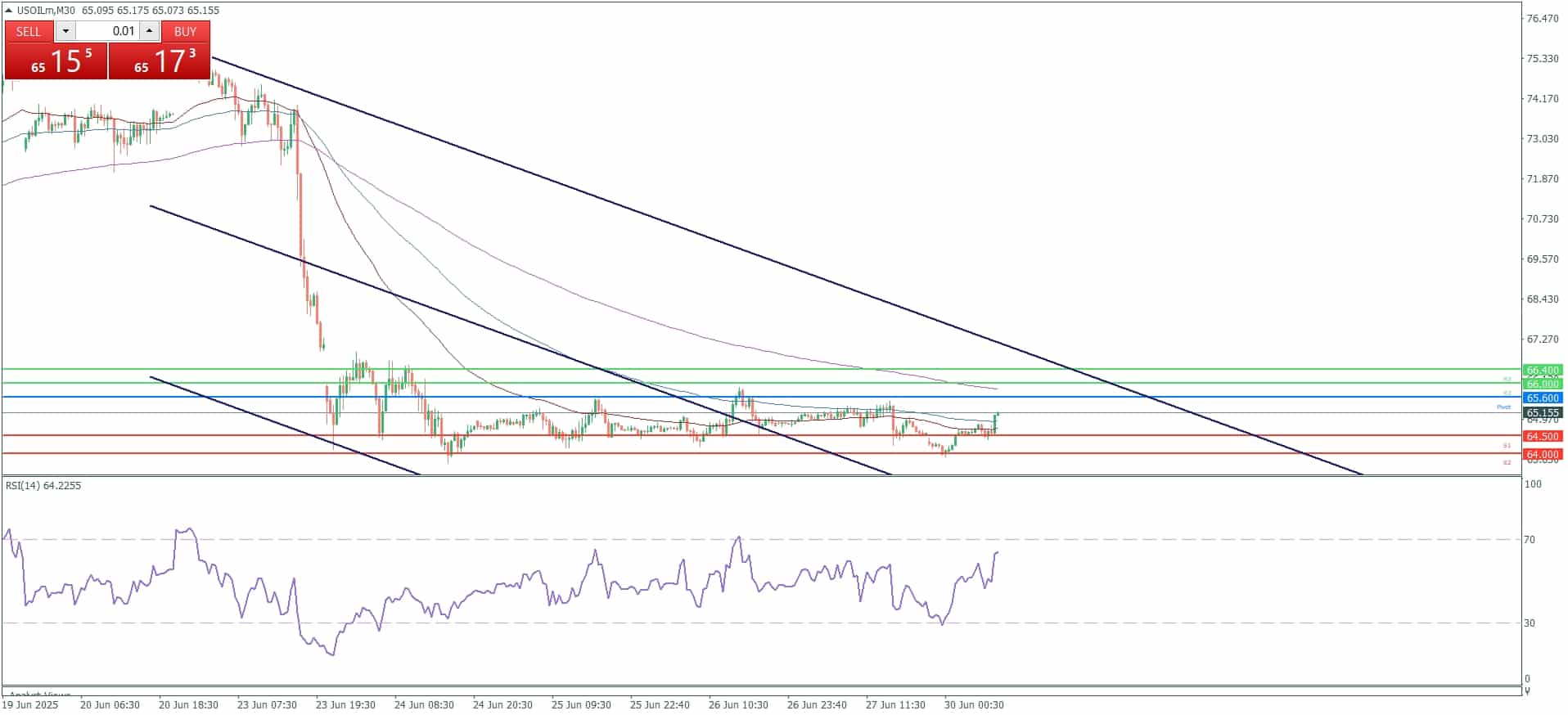The image size is (1568, 715).
Task: Click the 71.870 price axis value
Action: click(x=1543, y=178)
